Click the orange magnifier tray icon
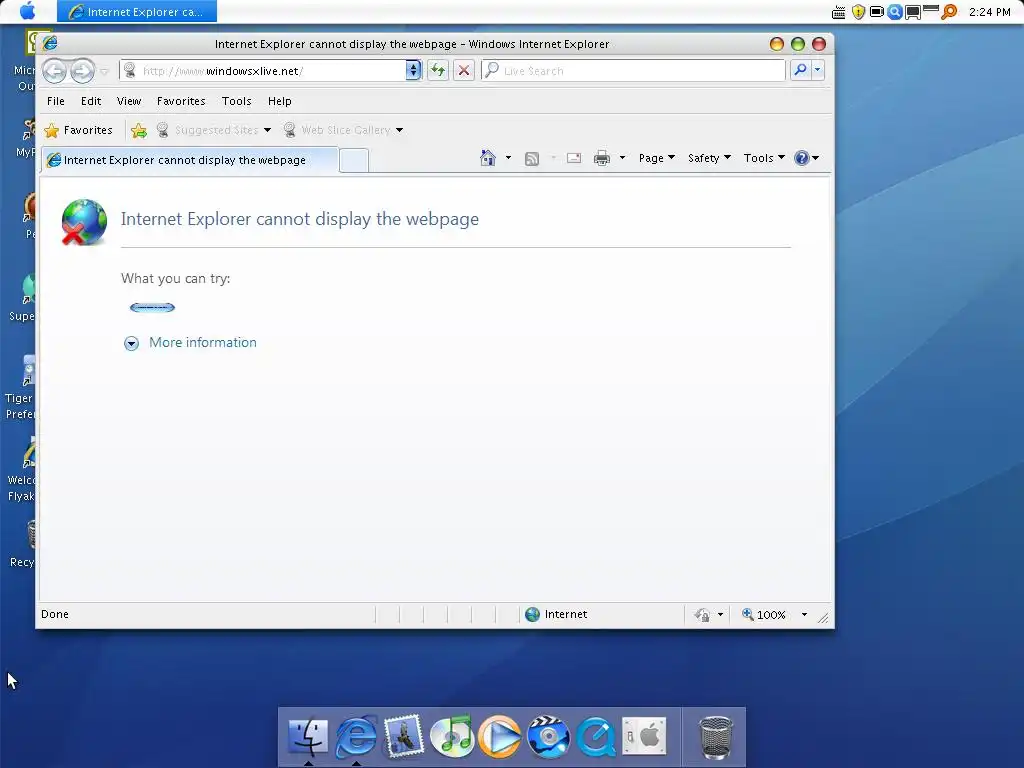 (949, 12)
